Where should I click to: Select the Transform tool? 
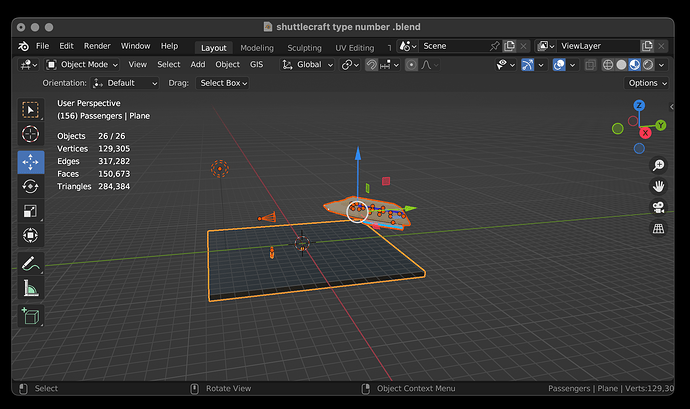(30, 235)
